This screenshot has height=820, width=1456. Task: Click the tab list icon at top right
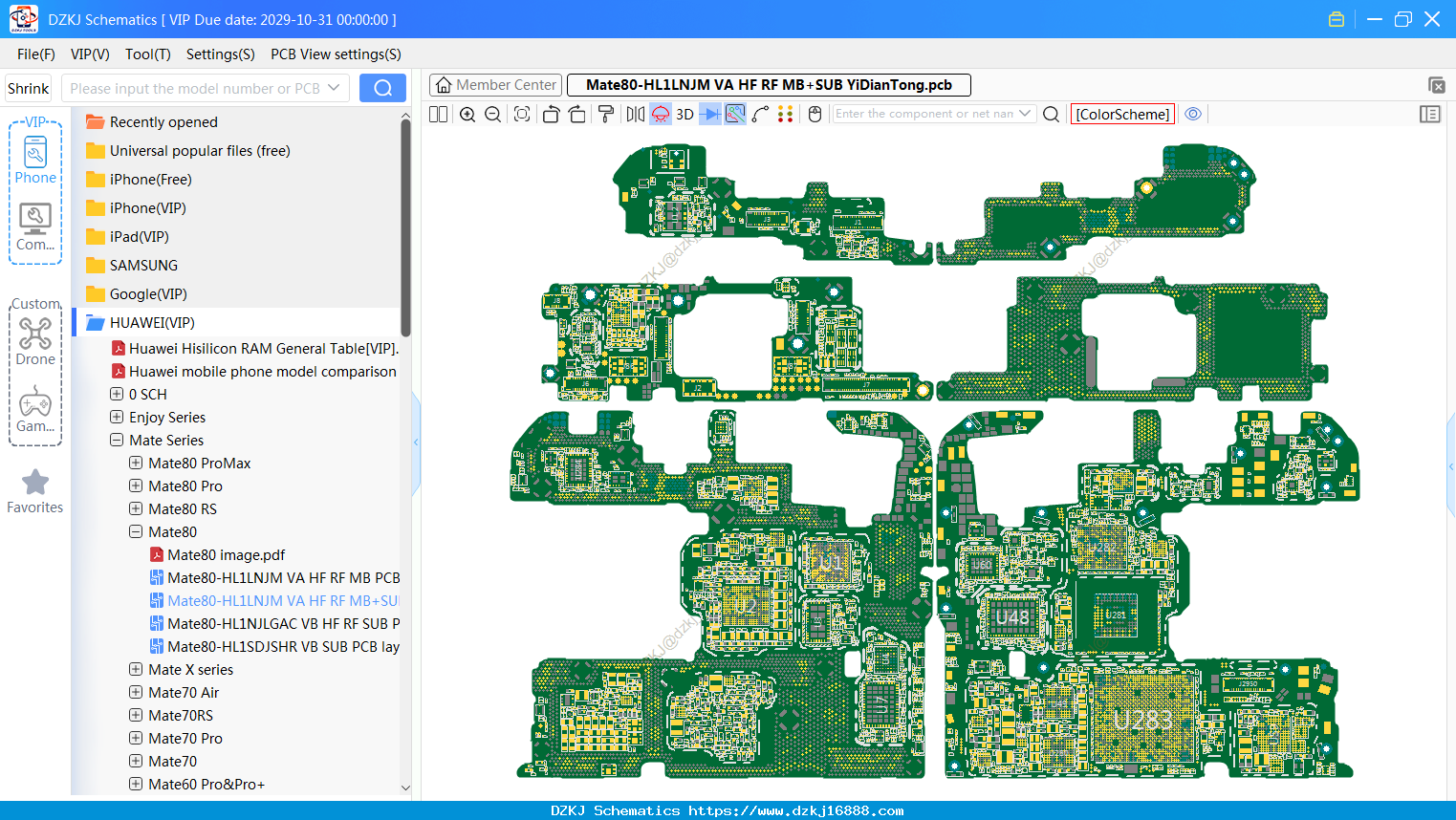[x=1436, y=85]
